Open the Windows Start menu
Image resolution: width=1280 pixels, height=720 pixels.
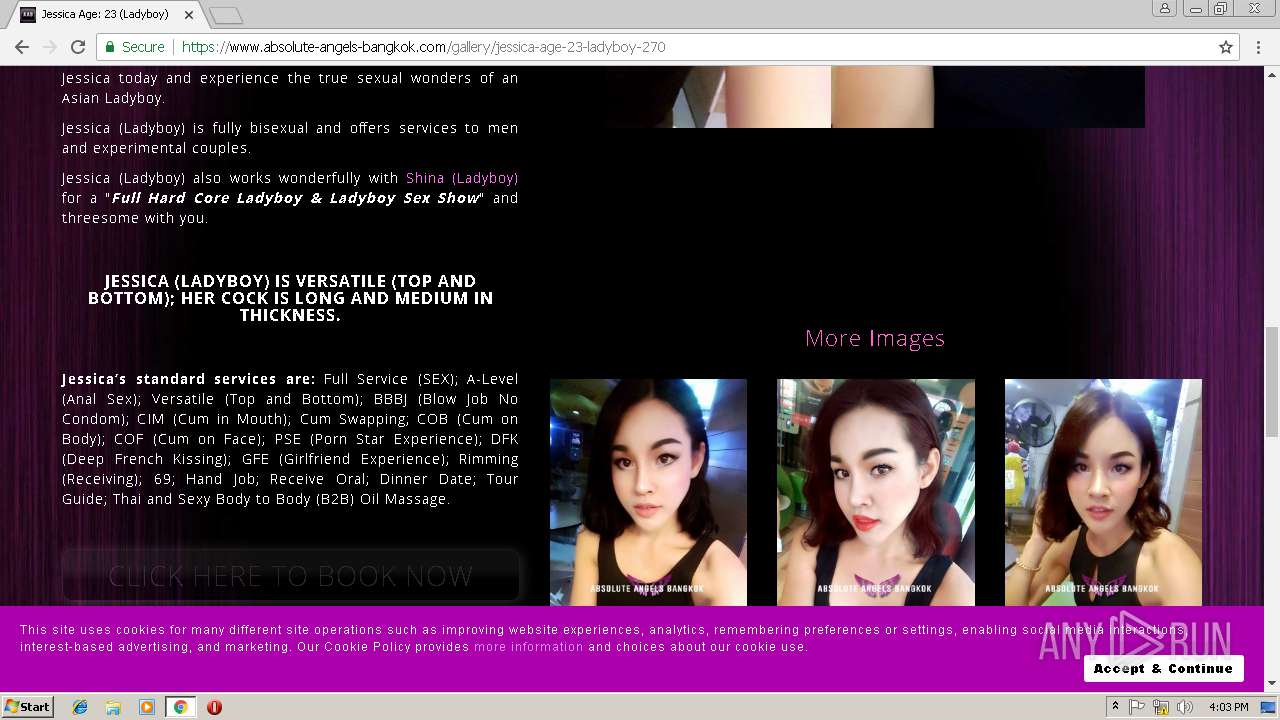28,706
